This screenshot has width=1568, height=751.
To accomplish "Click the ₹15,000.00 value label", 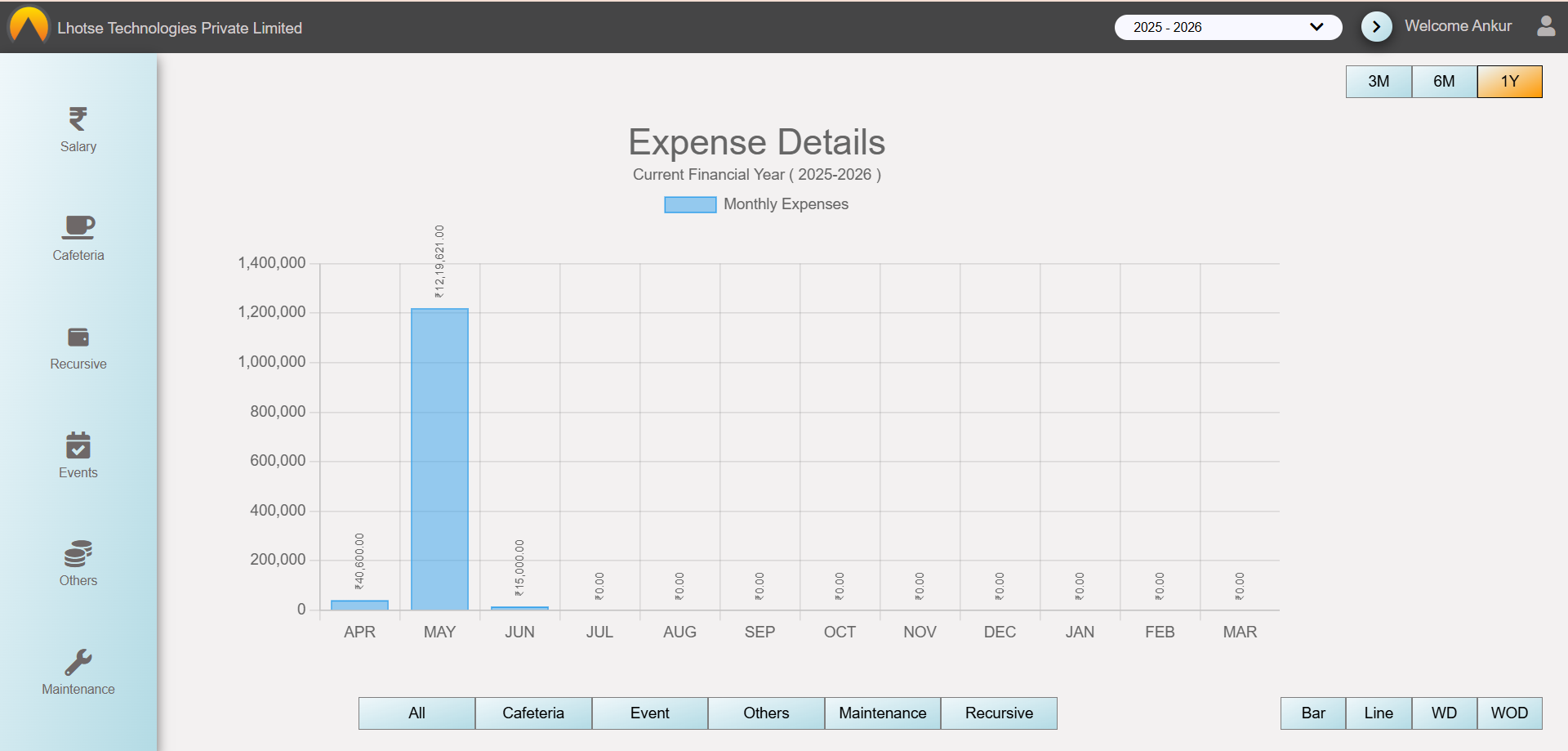I will tap(519, 568).
